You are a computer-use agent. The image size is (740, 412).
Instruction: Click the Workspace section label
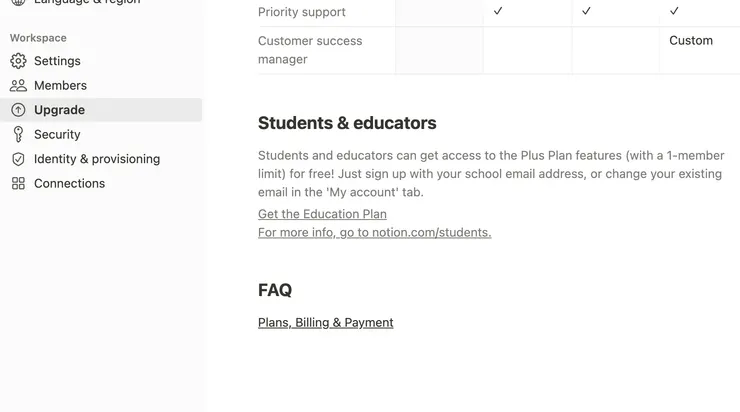tap(38, 38)
